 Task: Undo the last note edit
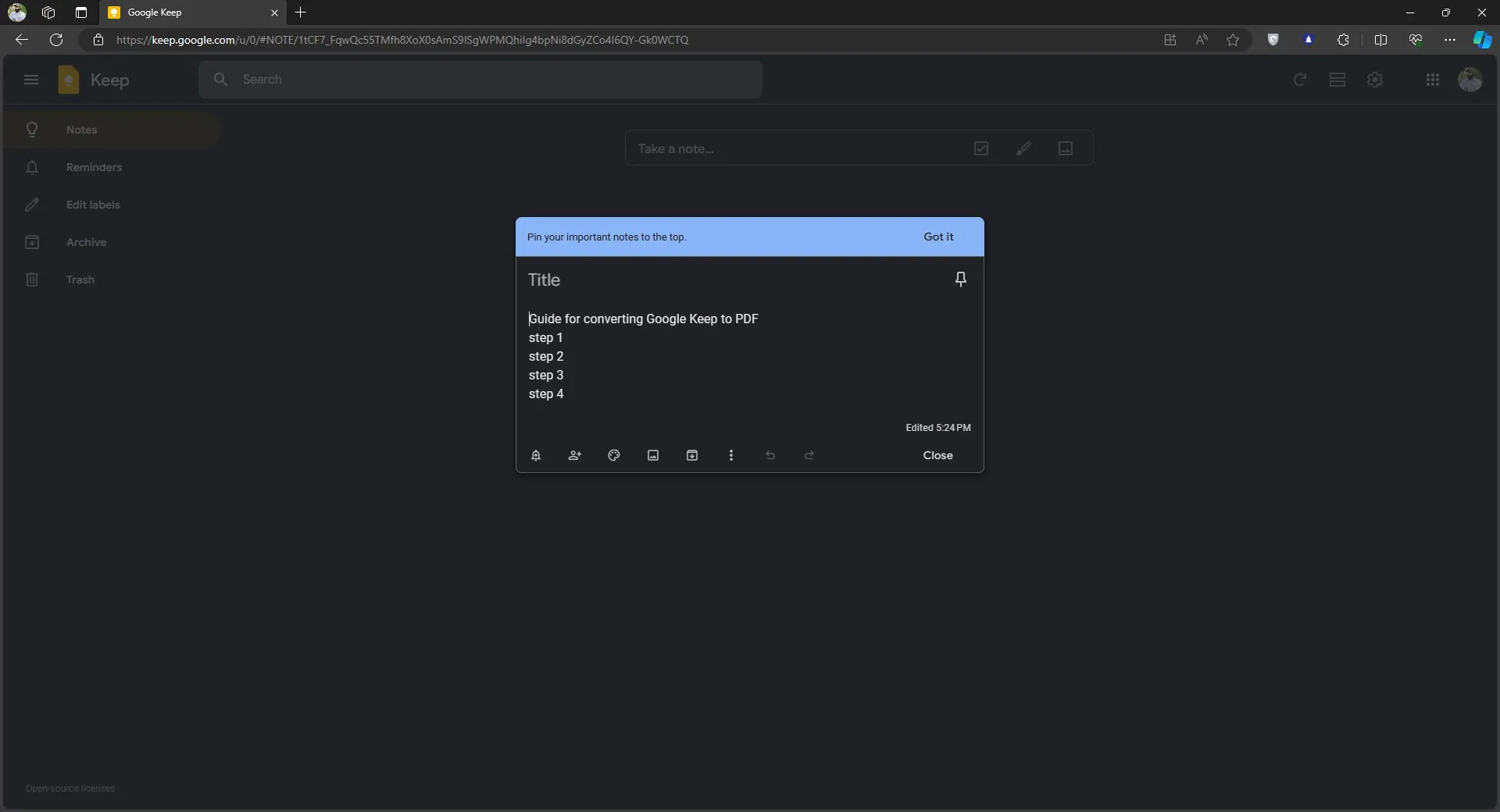[x=770, y=455]
